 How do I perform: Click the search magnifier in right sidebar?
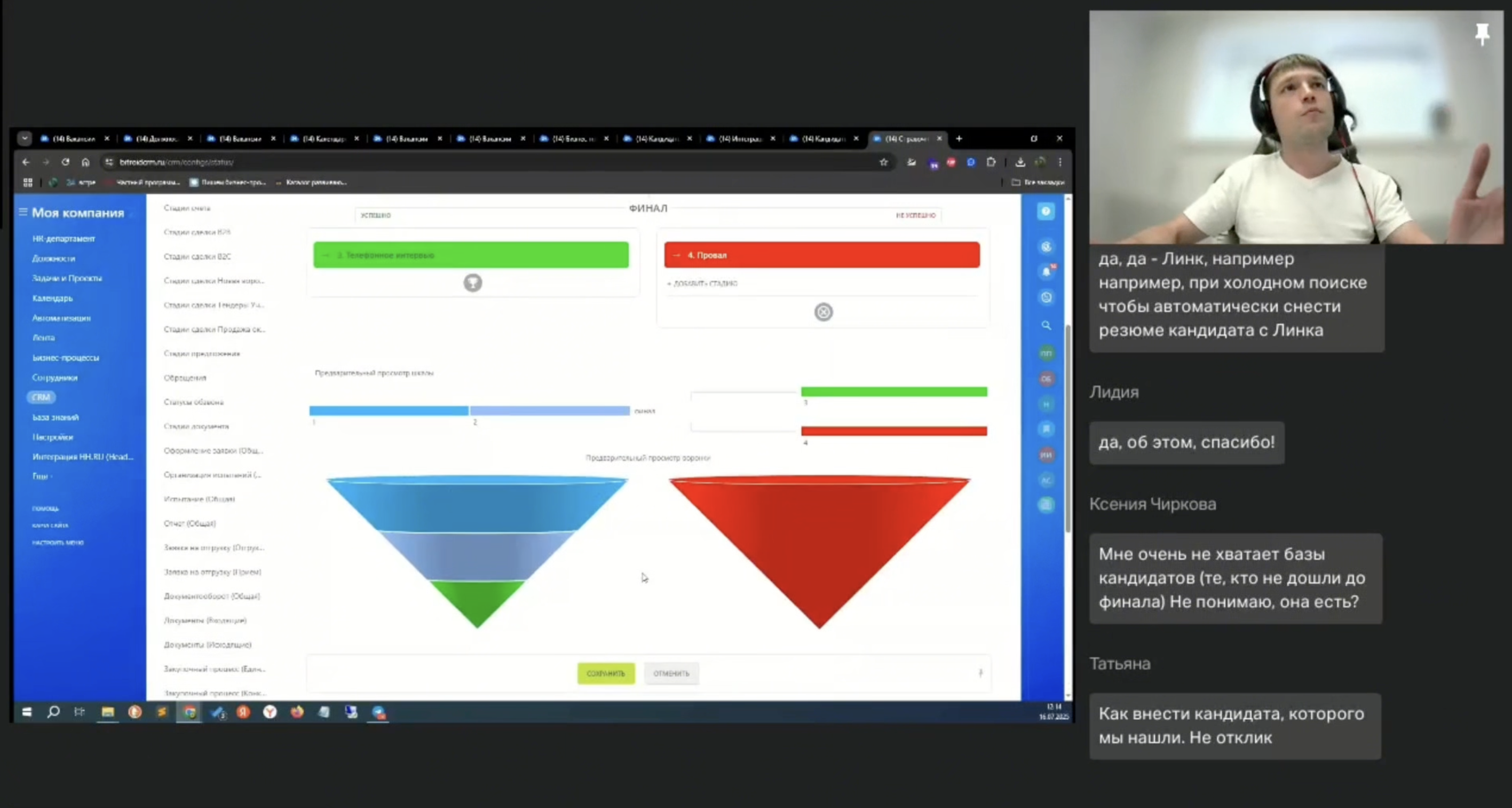click(1046, 325)
